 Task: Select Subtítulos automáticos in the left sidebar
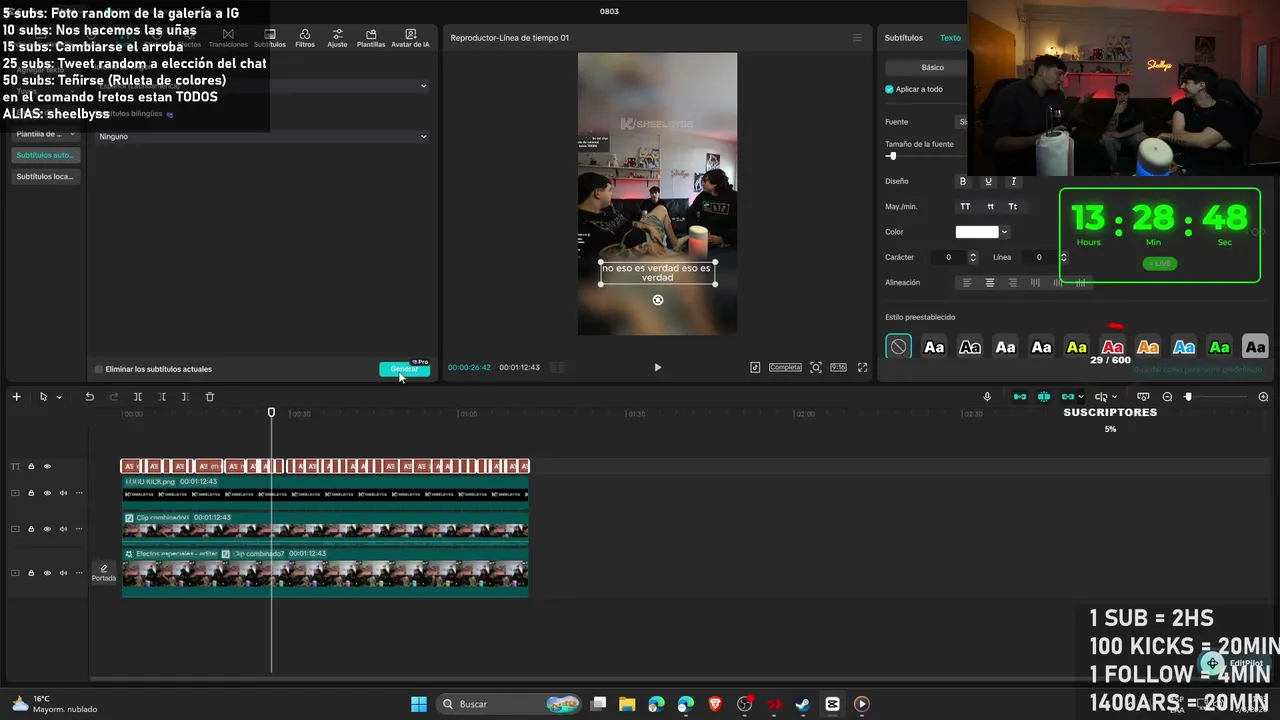pos(46,155)
